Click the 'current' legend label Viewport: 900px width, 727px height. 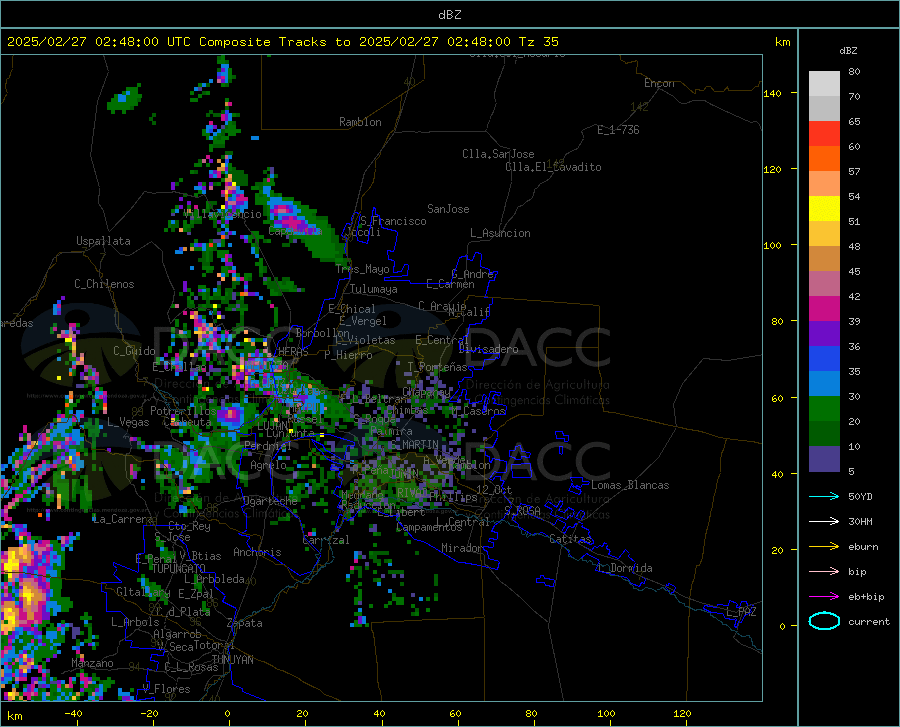(x=869, y=622)
